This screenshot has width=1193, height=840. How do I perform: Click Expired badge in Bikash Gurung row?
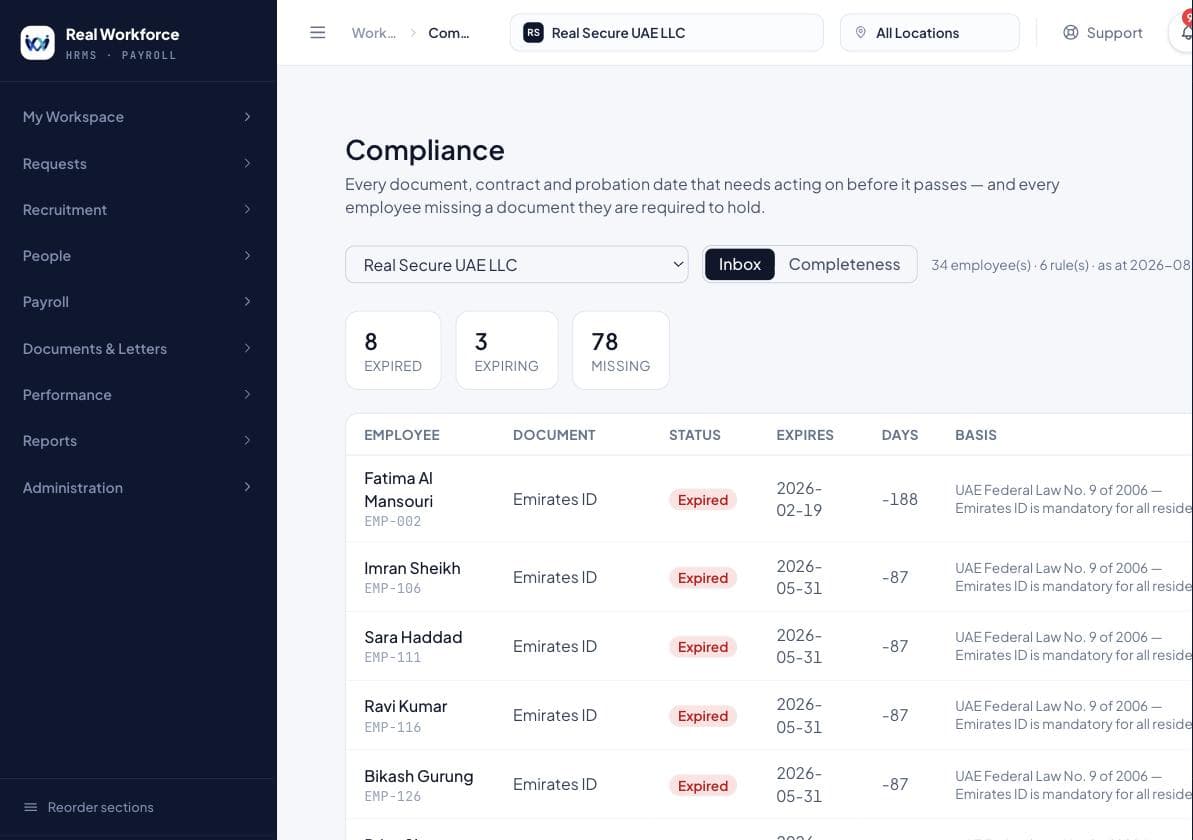click(x=703, y=786)
